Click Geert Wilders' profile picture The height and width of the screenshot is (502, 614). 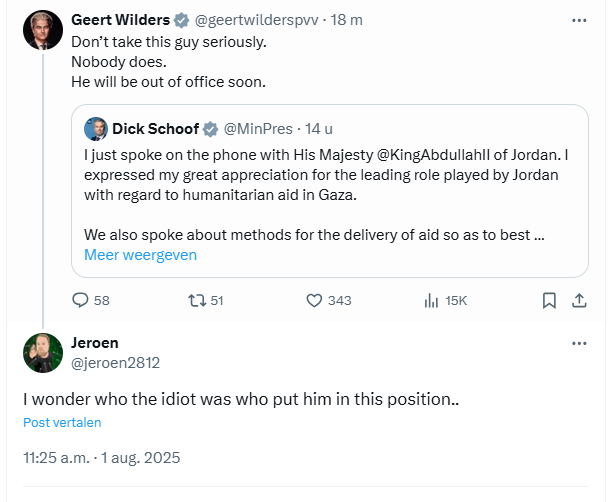43,31
